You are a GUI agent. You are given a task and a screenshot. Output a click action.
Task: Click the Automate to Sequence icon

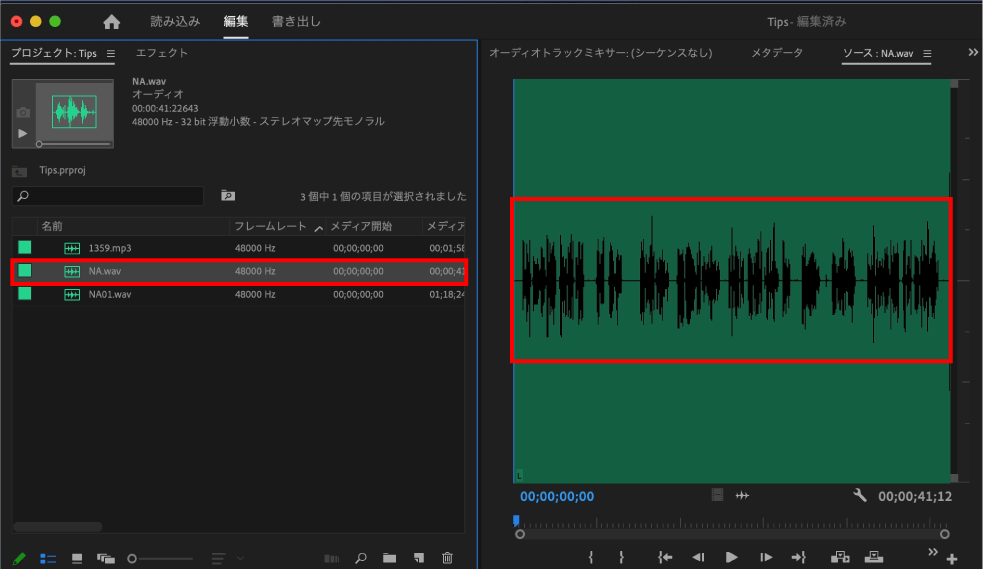tap(331, 558)
